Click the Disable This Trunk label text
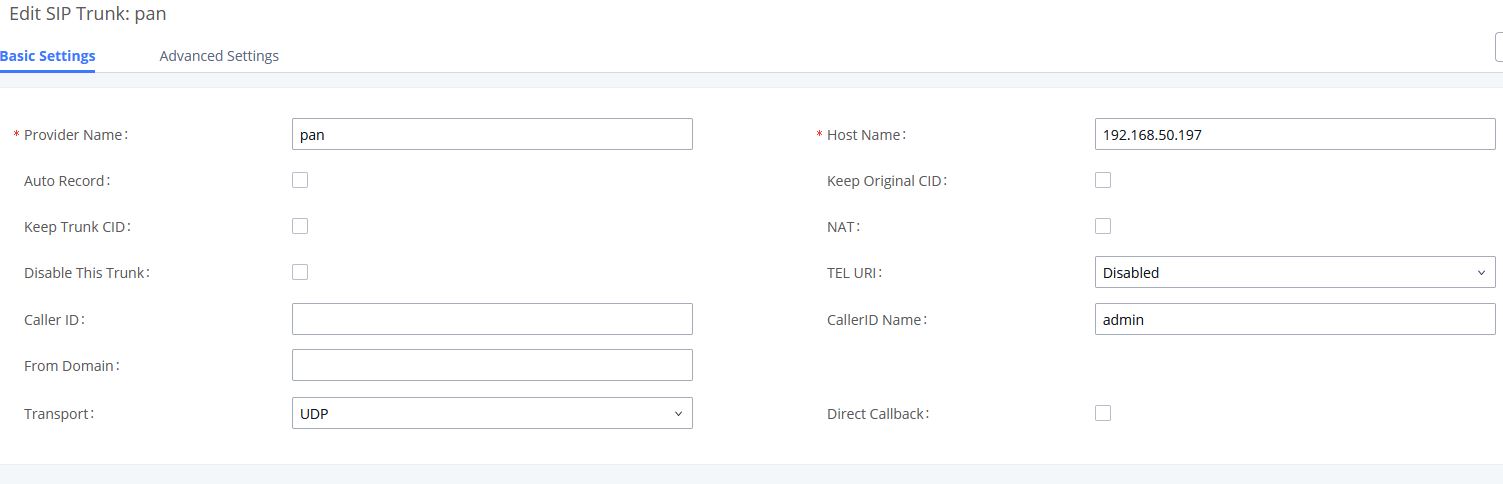This screenshot has width=1503, height=484. pos(86,273)
